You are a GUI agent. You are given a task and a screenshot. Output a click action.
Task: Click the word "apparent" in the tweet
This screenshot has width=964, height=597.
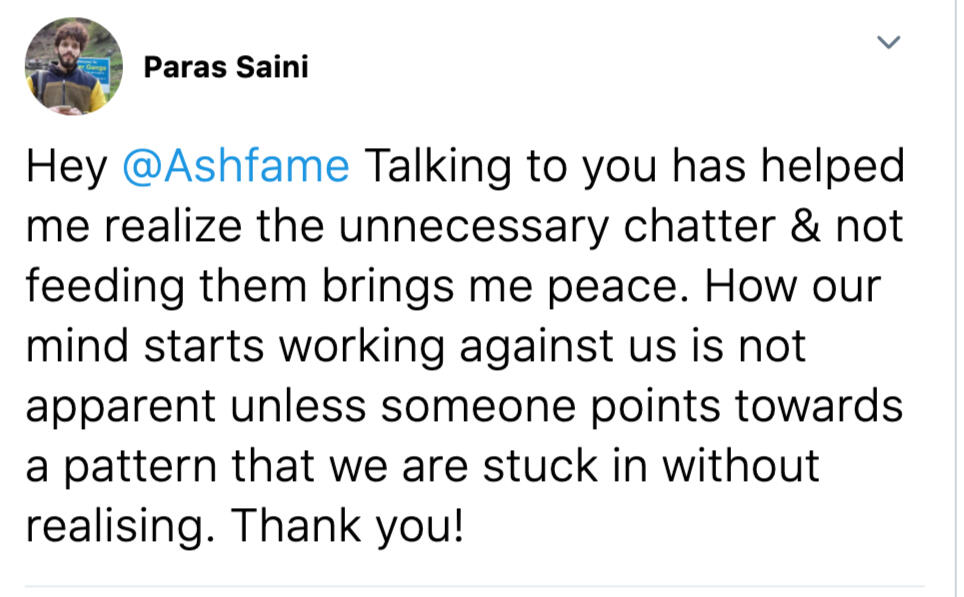pos(121,407)
